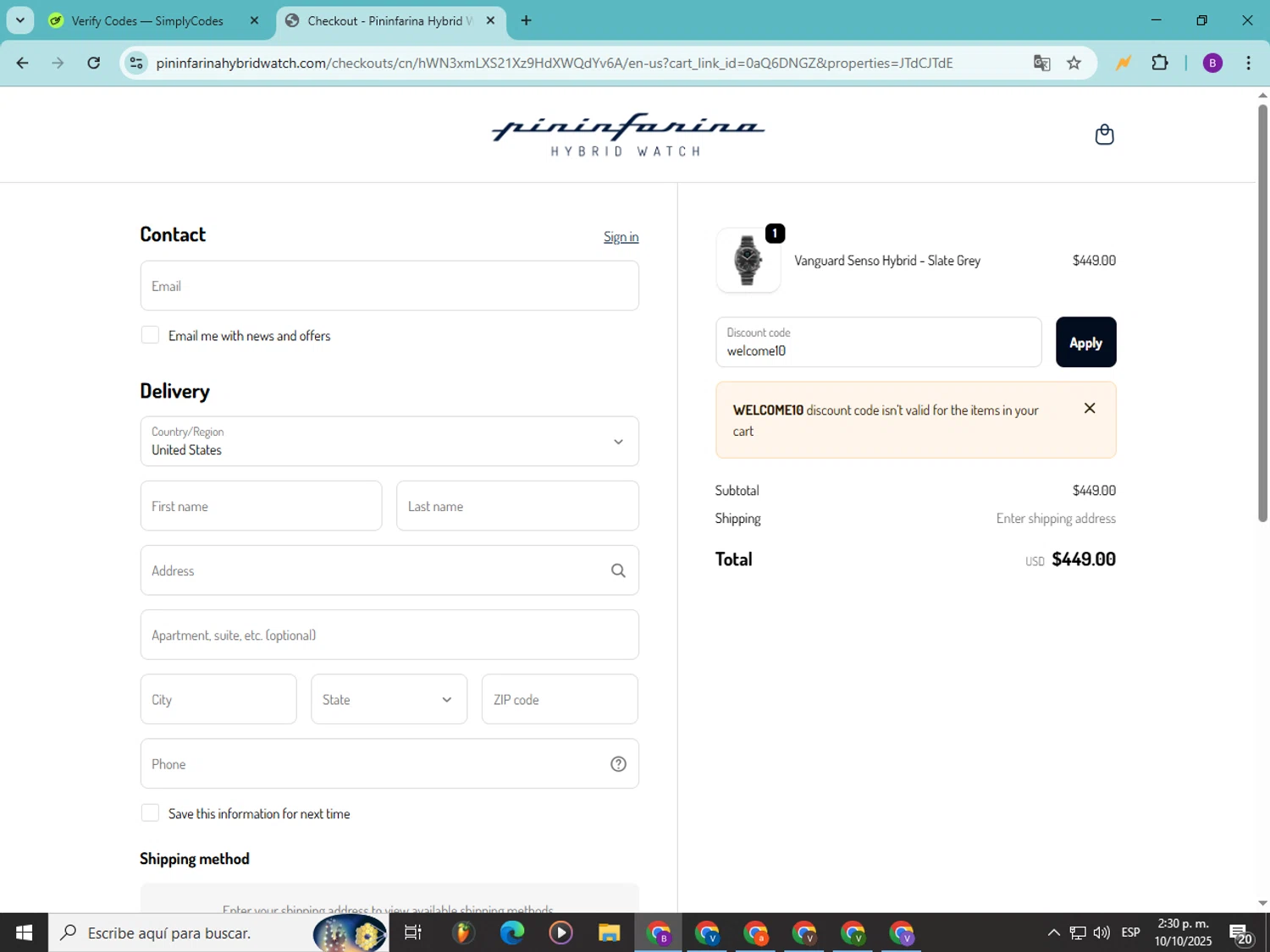
Task: Click the phone field help question icon
Action: (x=618, y=764)
